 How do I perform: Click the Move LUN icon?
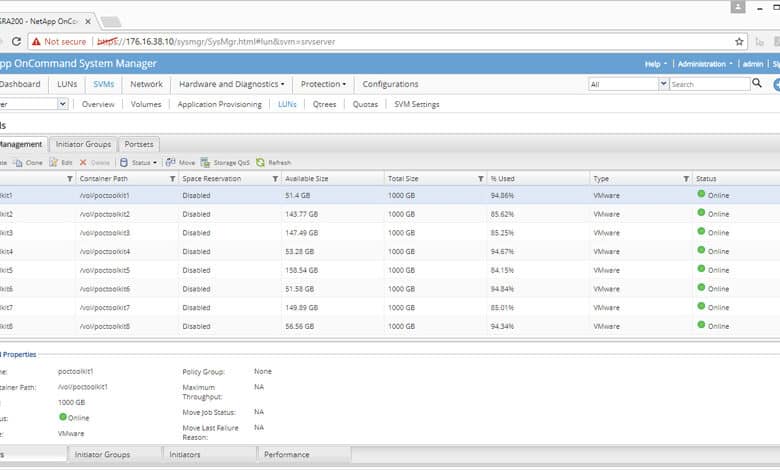(171, 163)
